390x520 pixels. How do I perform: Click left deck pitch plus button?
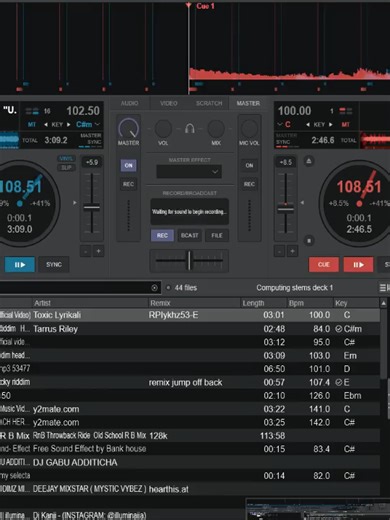pos(99,251)
